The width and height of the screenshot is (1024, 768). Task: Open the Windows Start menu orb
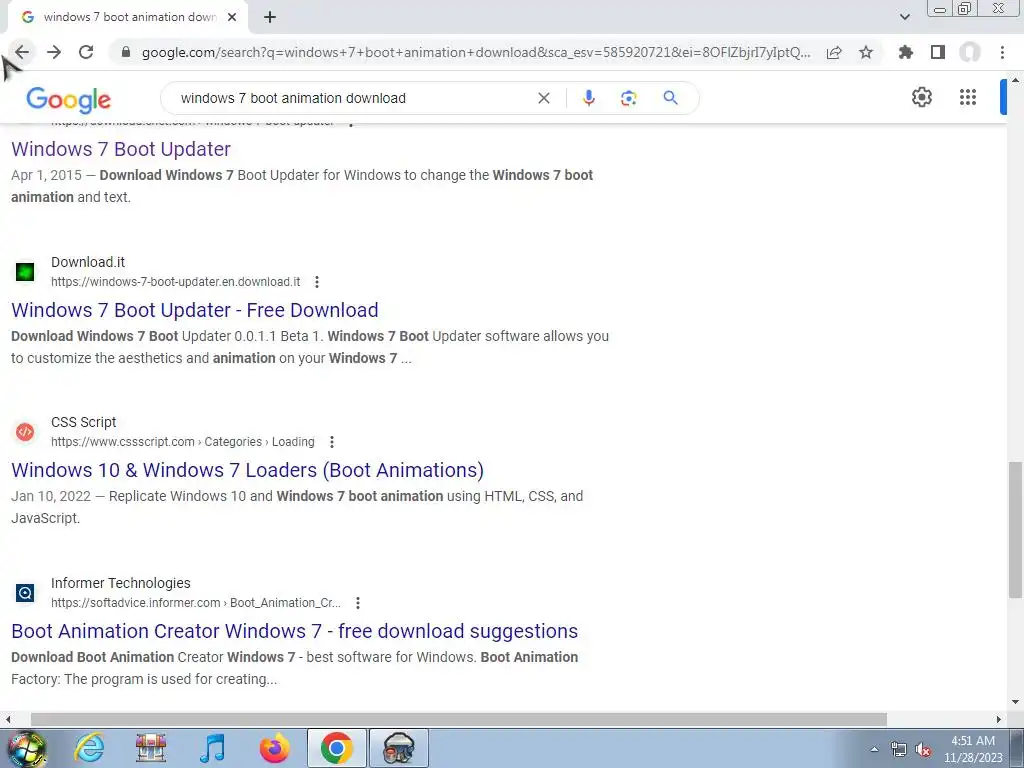pos(25,748)
